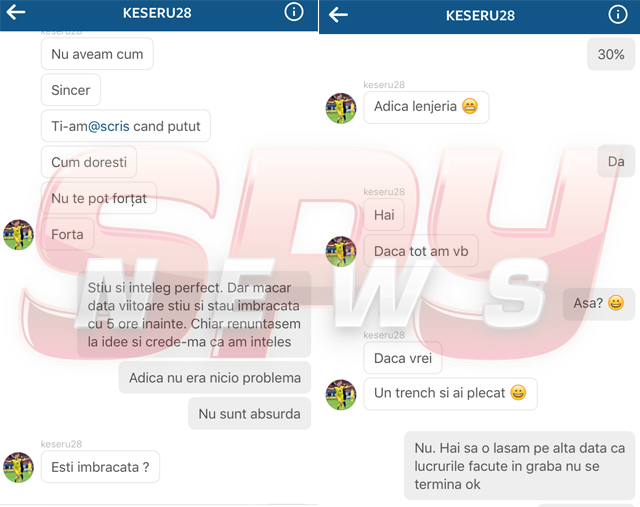Tap the KESERU28 title in left header
This screenshot has height=507, width=640.
click(x=157, y=13)
